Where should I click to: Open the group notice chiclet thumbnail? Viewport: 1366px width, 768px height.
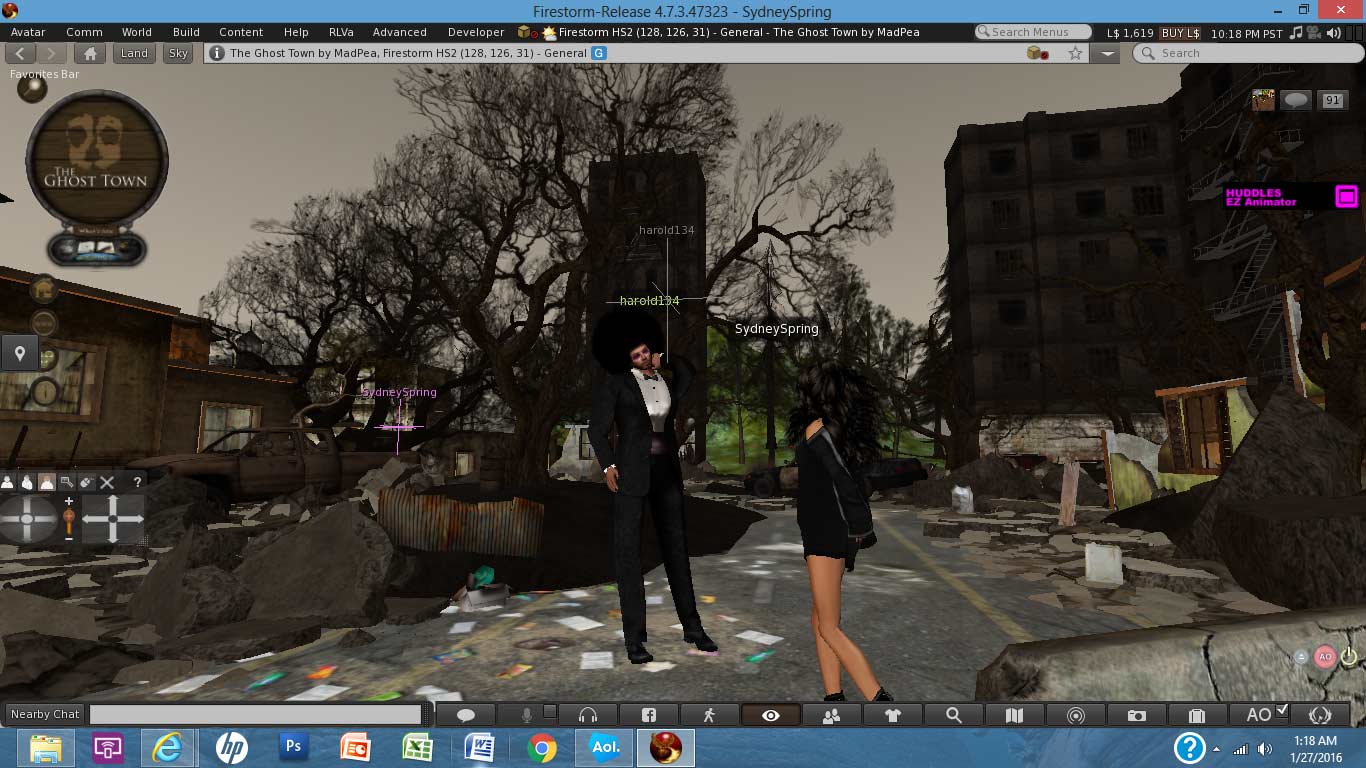1263,99
